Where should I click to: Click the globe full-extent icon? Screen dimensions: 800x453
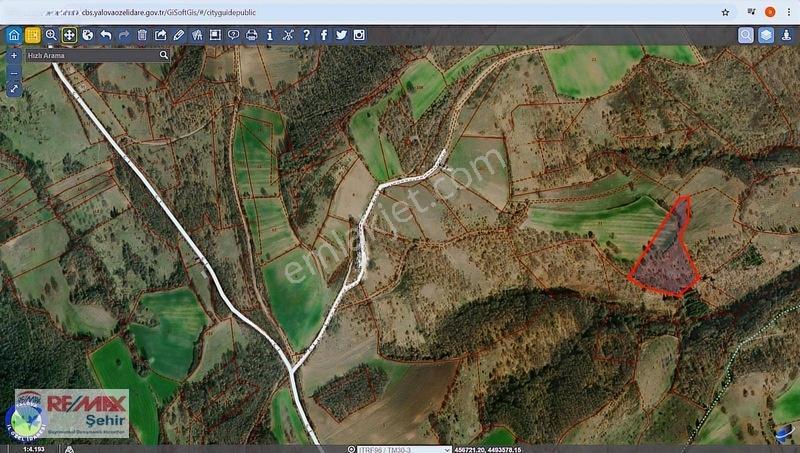click(88, 35)
